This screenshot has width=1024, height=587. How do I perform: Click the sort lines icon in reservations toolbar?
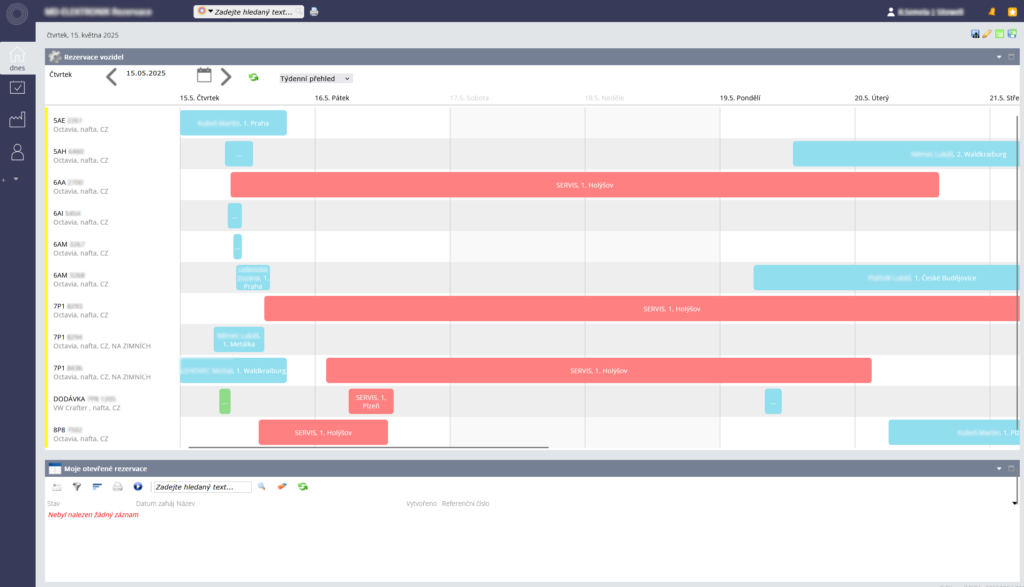[x=97, y=487]
